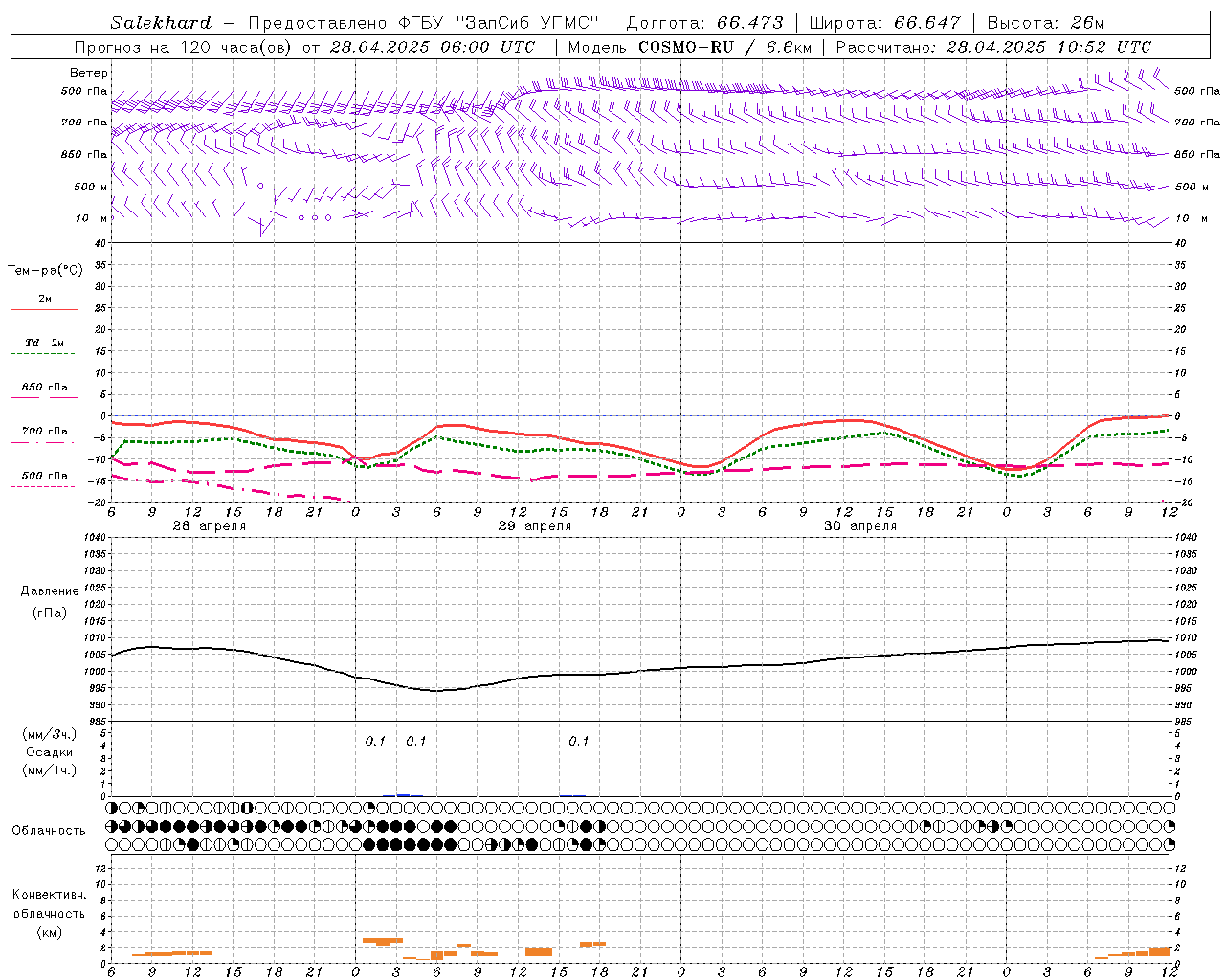Click the "28 апреля" date label

210,526
